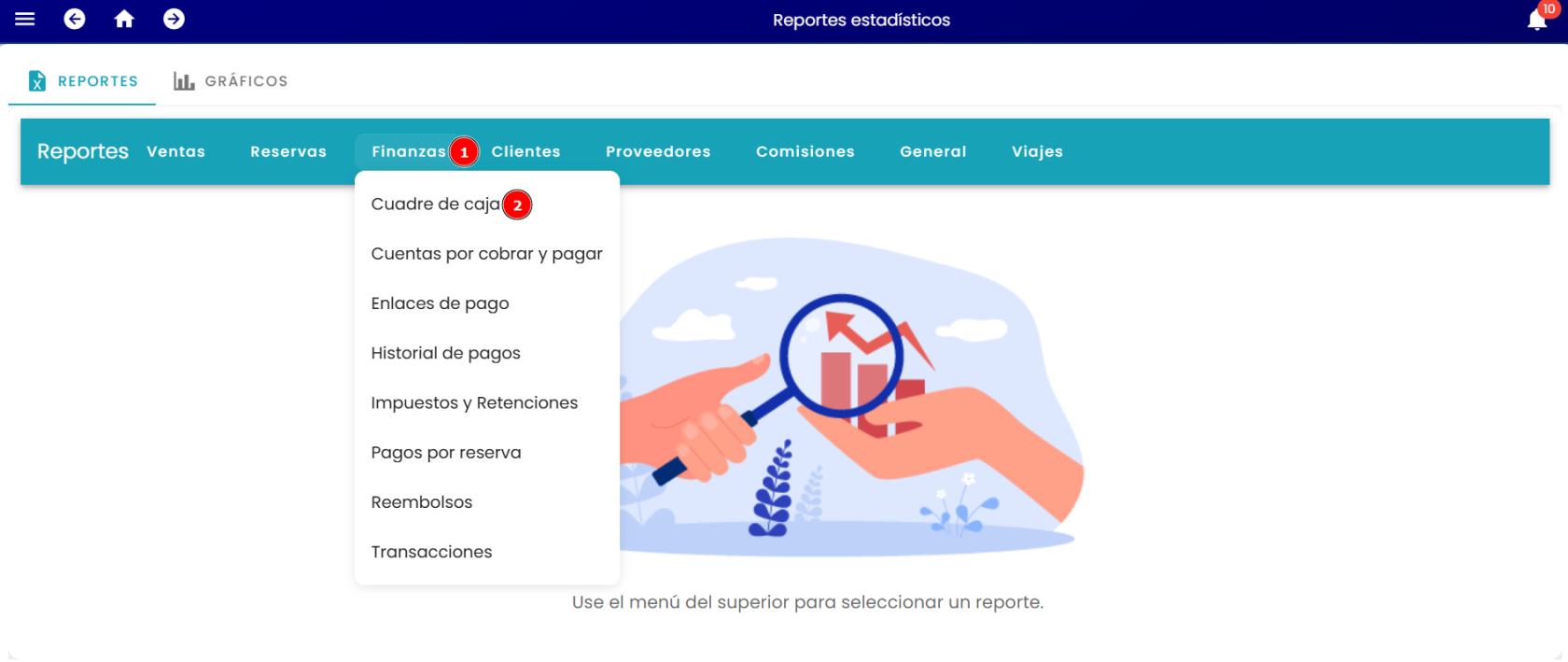The image size is (1568, 662).
Task: Open the hamburger menu icon
Action: point(25,19)
